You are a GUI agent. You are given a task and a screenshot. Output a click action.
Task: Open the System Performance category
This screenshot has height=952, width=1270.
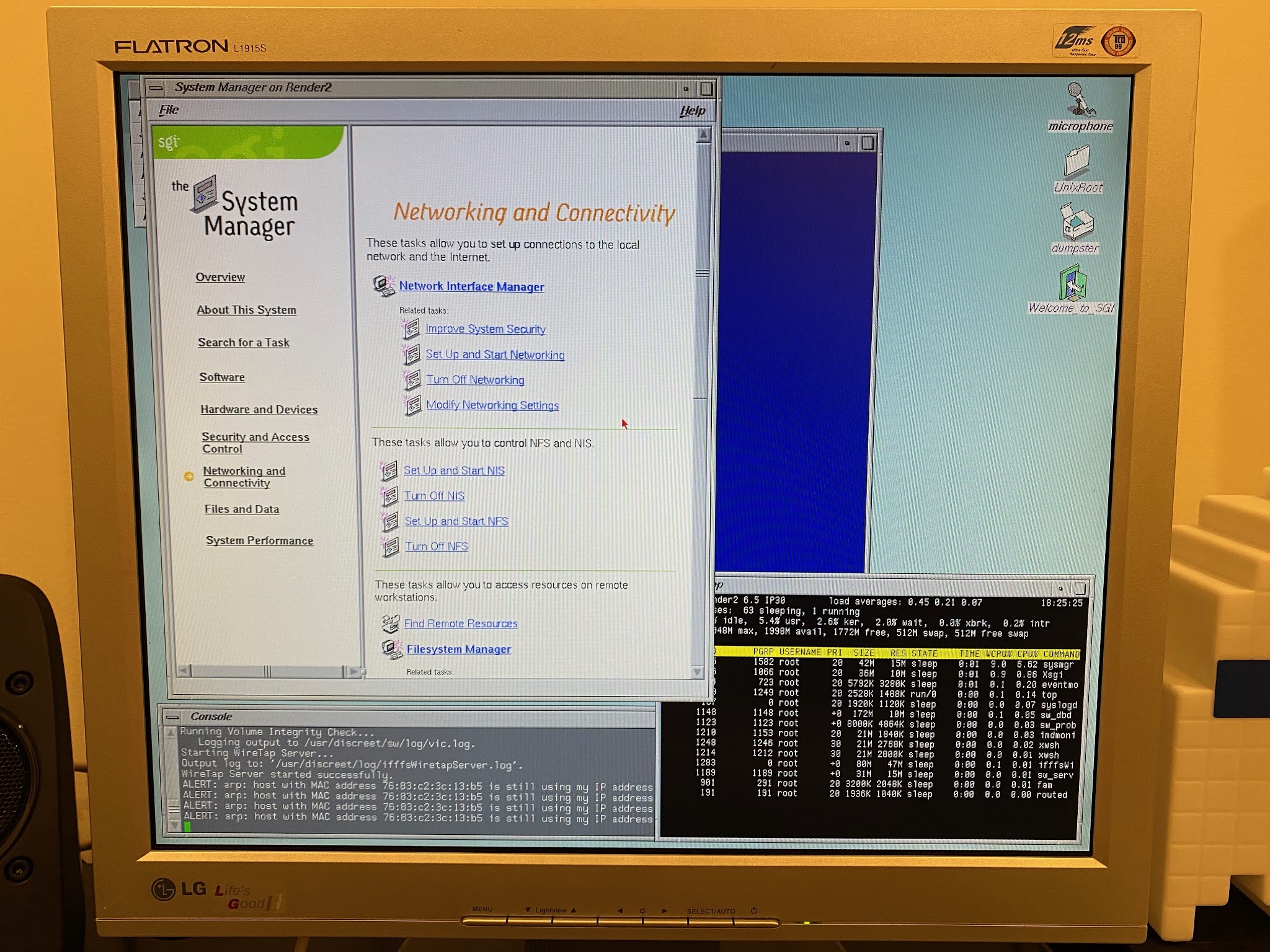point(260,540)
